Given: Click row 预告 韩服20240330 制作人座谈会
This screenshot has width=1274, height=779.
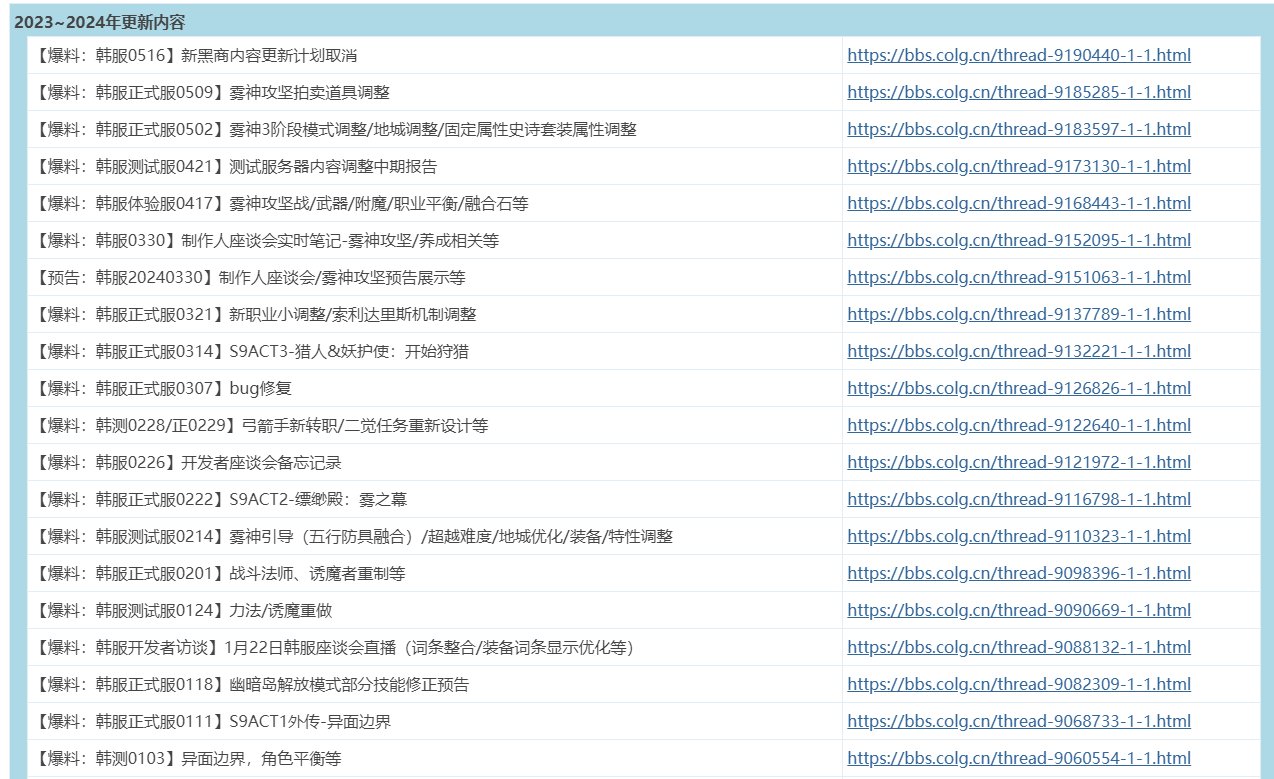Looking at the screenshot, I should [644, 278].
